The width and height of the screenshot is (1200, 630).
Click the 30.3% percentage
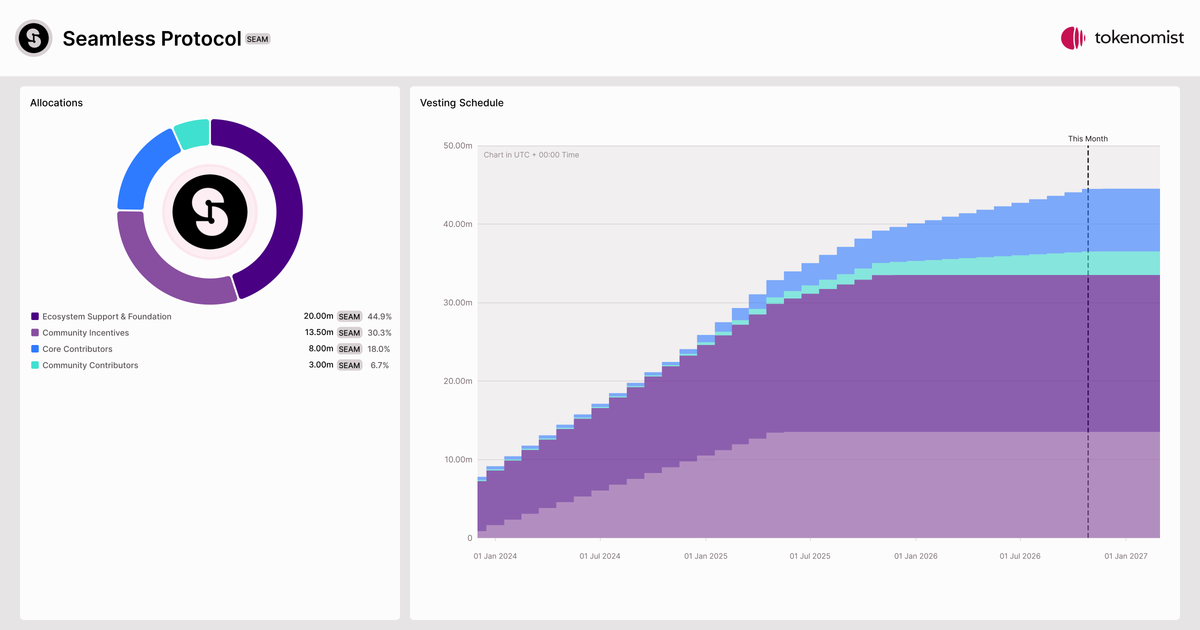pos(379,333)
